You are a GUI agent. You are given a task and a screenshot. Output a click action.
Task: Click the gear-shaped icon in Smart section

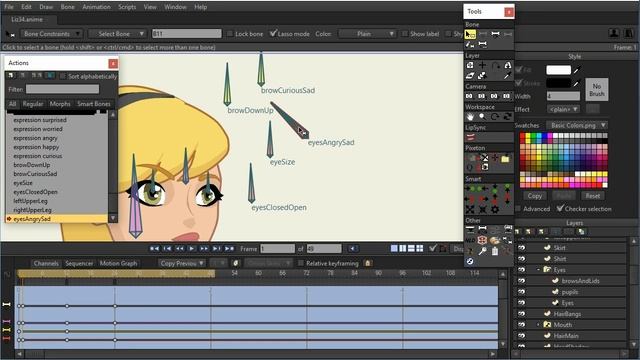point(495,209)
